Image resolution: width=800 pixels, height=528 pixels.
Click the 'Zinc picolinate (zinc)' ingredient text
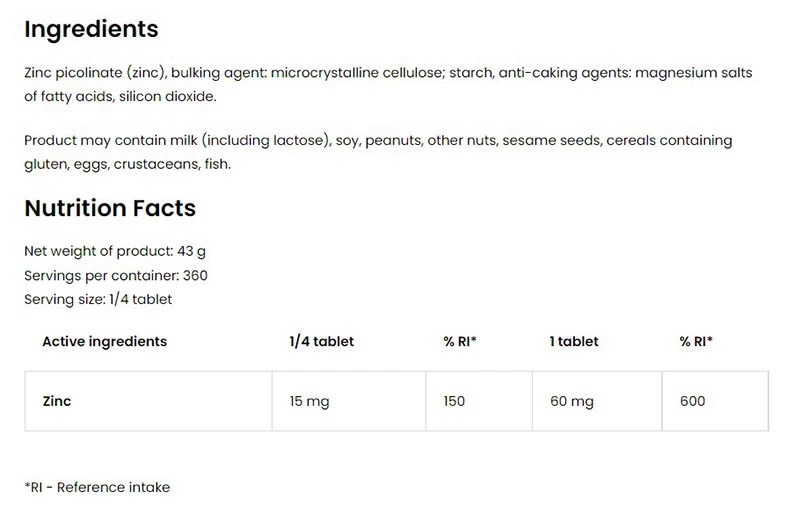click(x=93, y=74)
